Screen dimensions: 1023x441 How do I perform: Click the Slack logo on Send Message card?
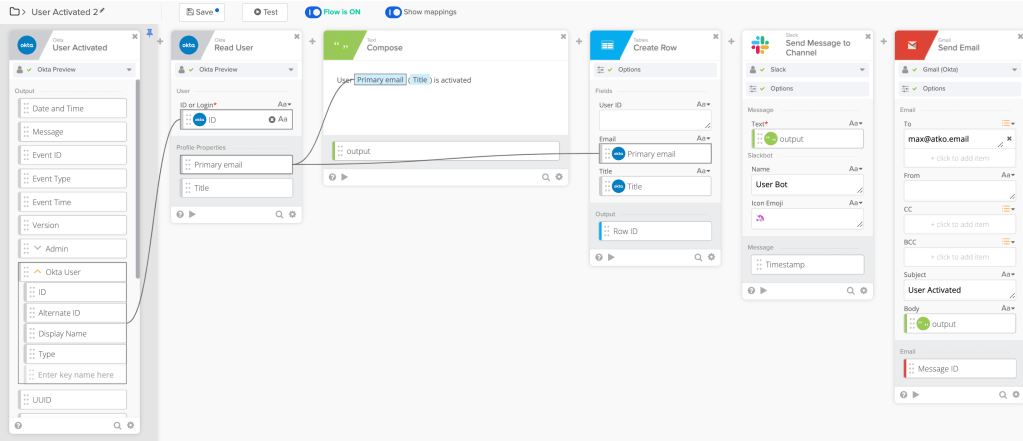(x=761, y=45)
